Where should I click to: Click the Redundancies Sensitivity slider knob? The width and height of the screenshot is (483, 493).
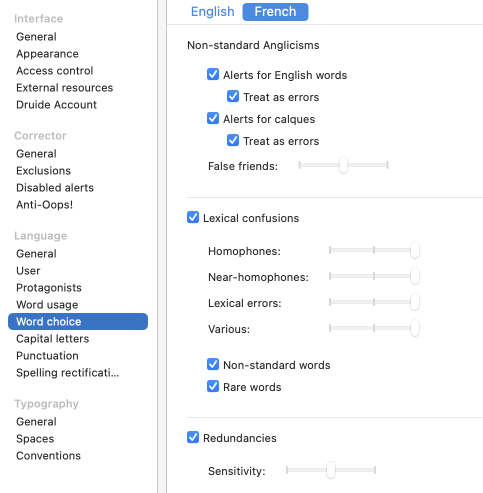click(331, 470)
